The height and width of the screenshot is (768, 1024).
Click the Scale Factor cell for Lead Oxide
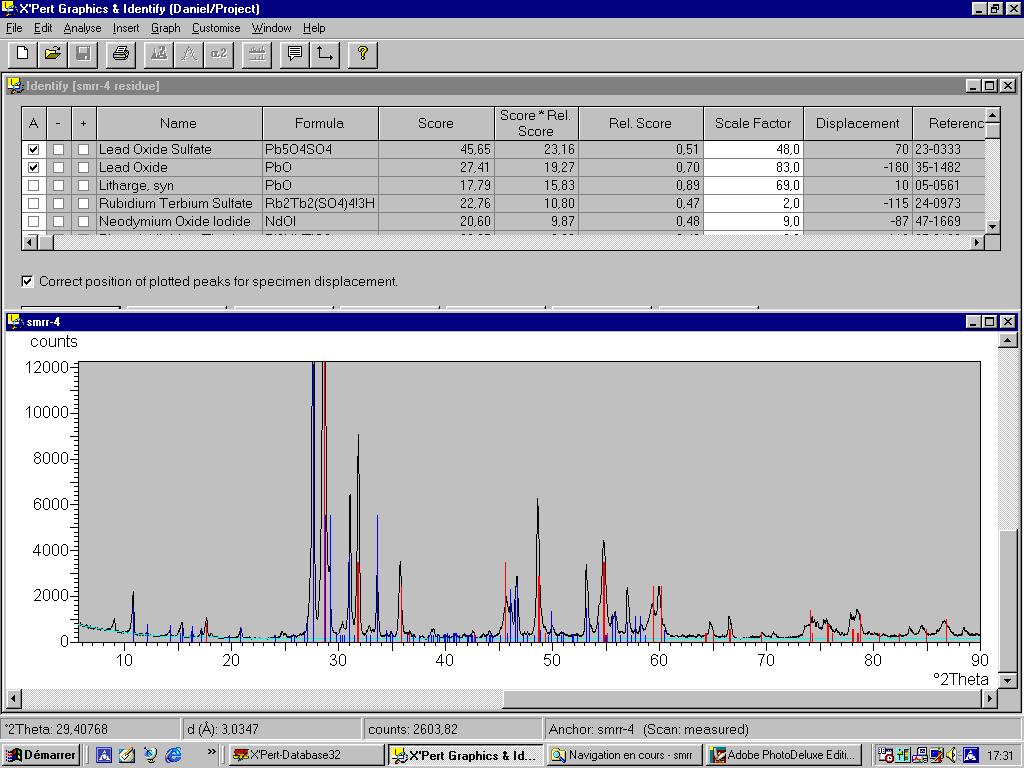point(753,168)
